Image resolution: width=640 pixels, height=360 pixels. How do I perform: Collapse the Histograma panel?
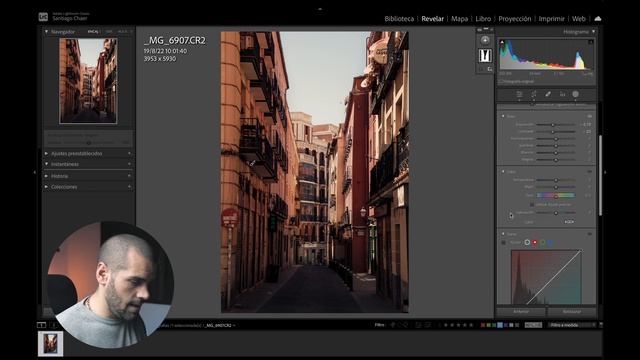point(593,31)
